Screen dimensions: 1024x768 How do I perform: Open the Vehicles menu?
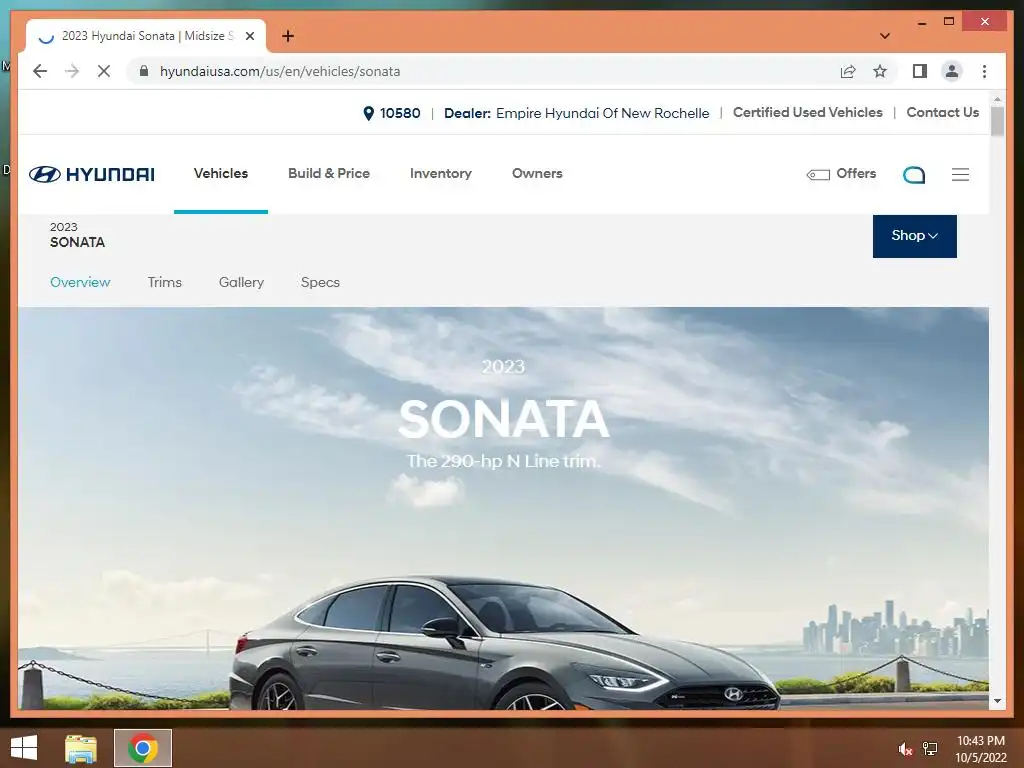click(x=221, y=174)
